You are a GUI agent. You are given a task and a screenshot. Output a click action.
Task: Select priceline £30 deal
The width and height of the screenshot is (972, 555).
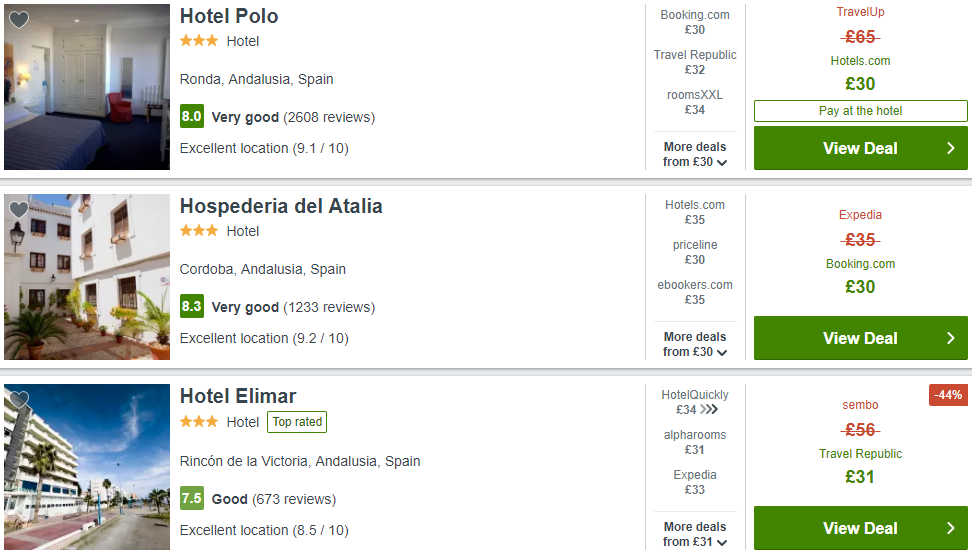click(x=695, y=252)
